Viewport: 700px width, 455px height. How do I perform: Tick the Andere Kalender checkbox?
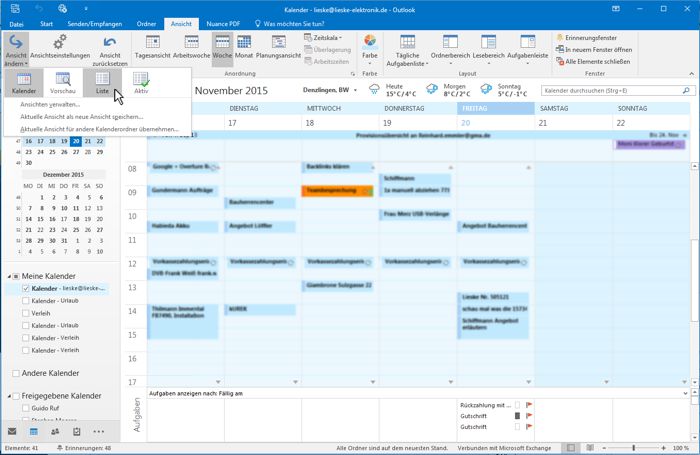tap(15, 373)
